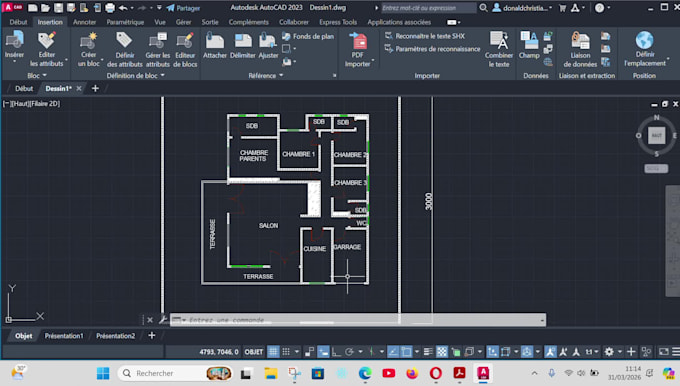The image size is (680, 386).
Task: Toggle snap mode in status bar
Action: 286,352
